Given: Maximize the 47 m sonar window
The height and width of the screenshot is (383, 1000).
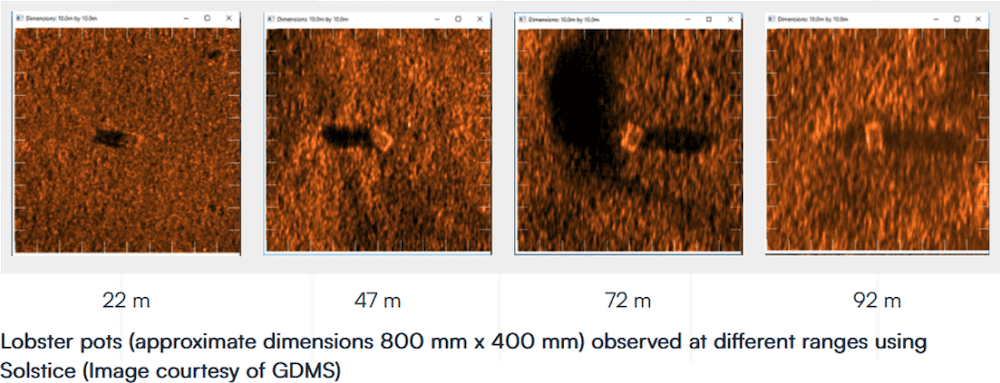Looking at the screenshot, I should tap(457, 20).
